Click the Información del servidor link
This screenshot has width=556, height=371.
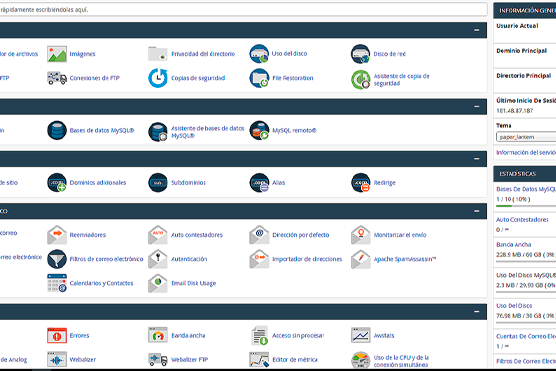526,153
